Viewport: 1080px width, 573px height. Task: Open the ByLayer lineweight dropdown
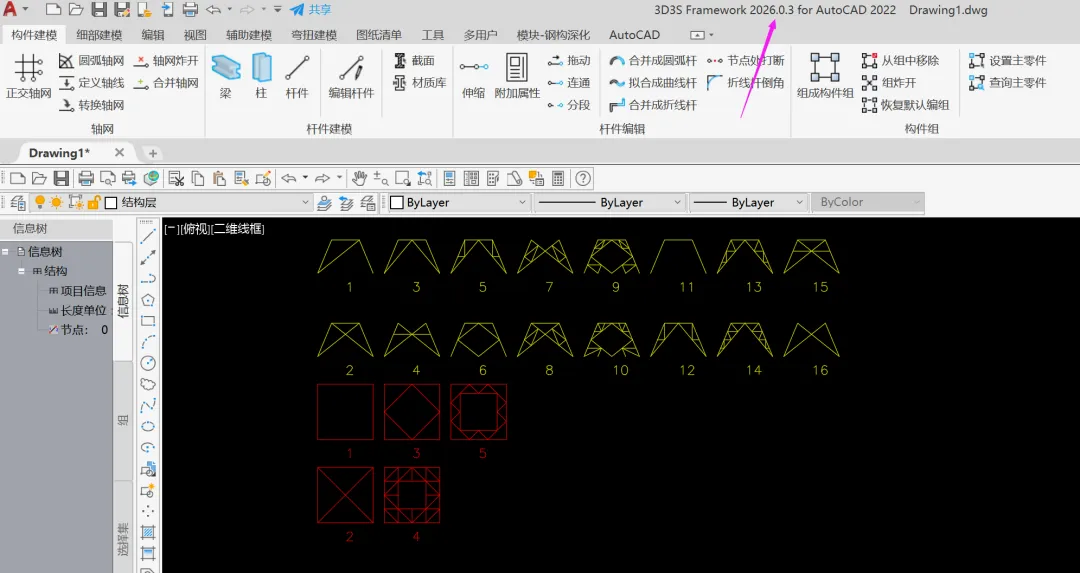(799, 202)
